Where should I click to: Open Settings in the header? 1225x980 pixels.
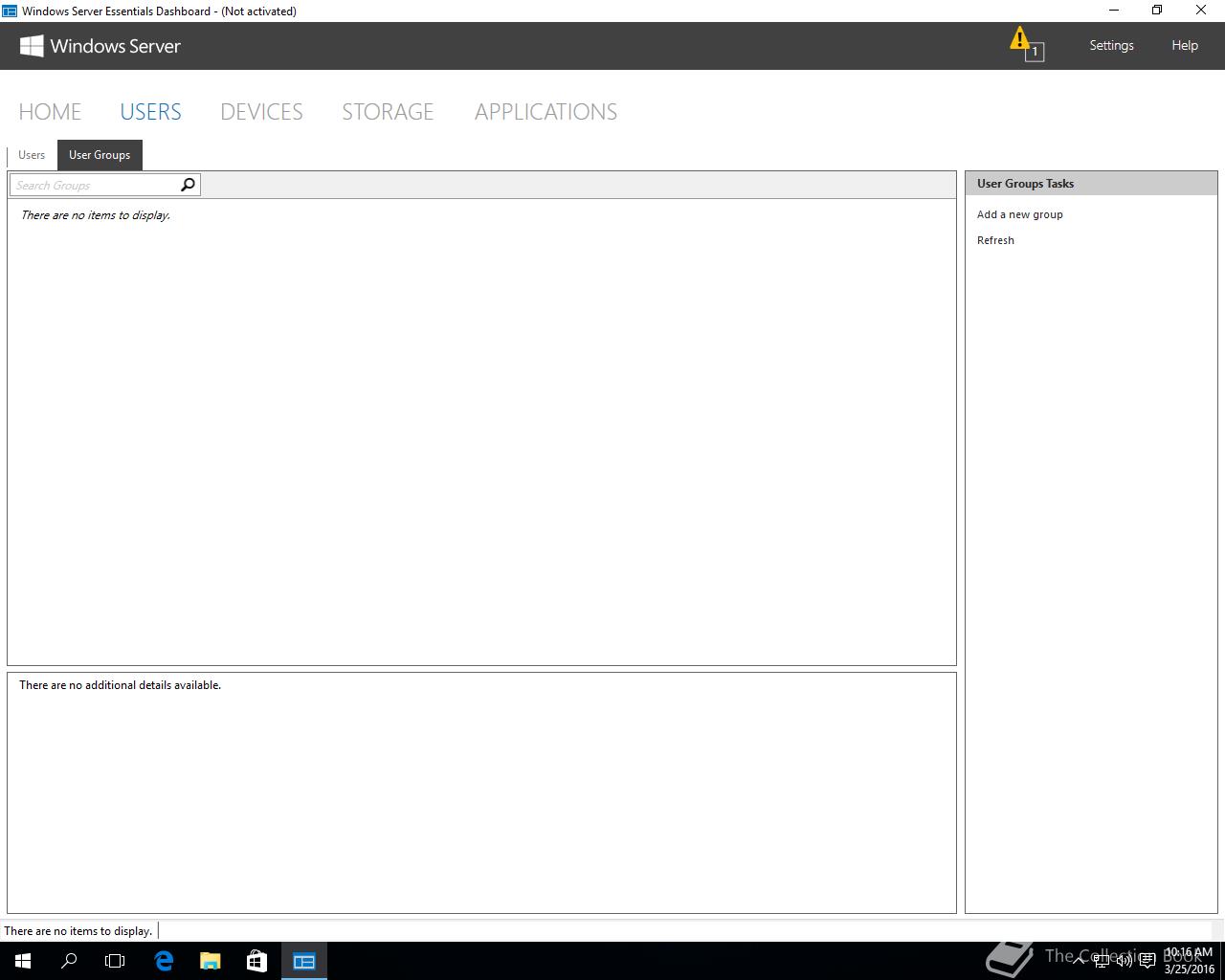click(x=1111, y=45)
